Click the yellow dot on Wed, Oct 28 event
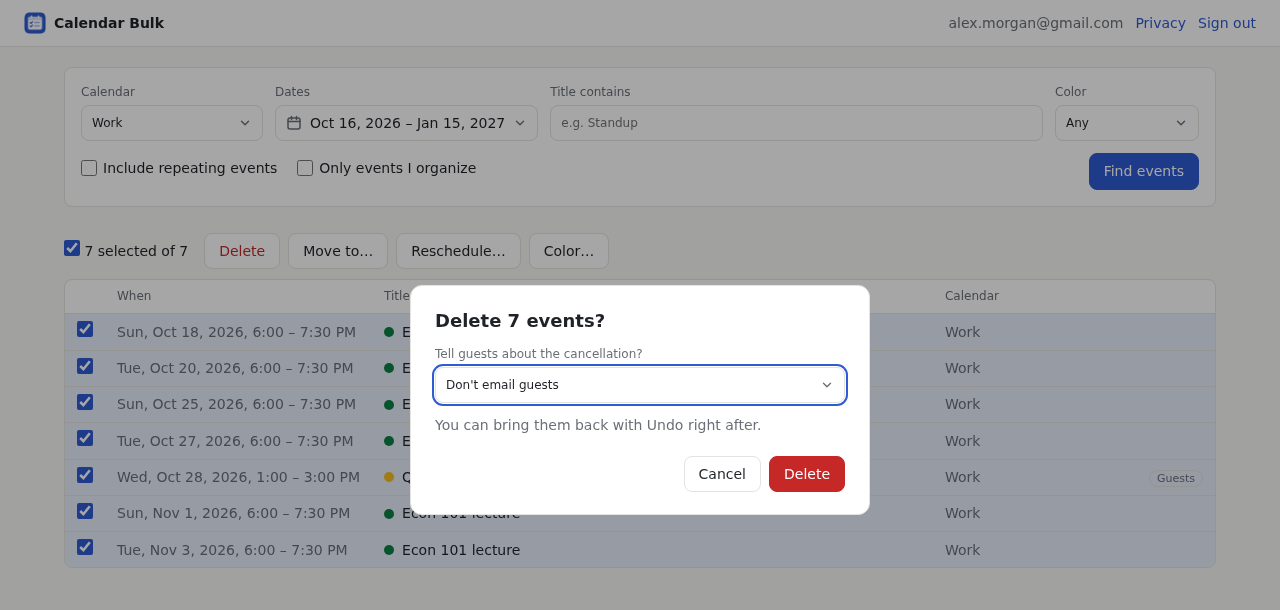This screenshot has width=1280, height=610. coord(389,477)
